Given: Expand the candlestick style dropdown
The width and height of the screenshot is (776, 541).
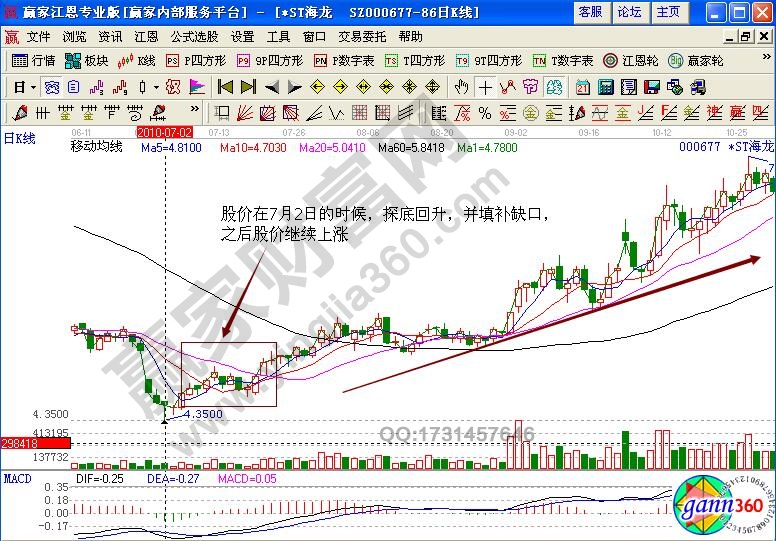Looking at the screenshot, I should pyautogui.click(x=148, y=86).
